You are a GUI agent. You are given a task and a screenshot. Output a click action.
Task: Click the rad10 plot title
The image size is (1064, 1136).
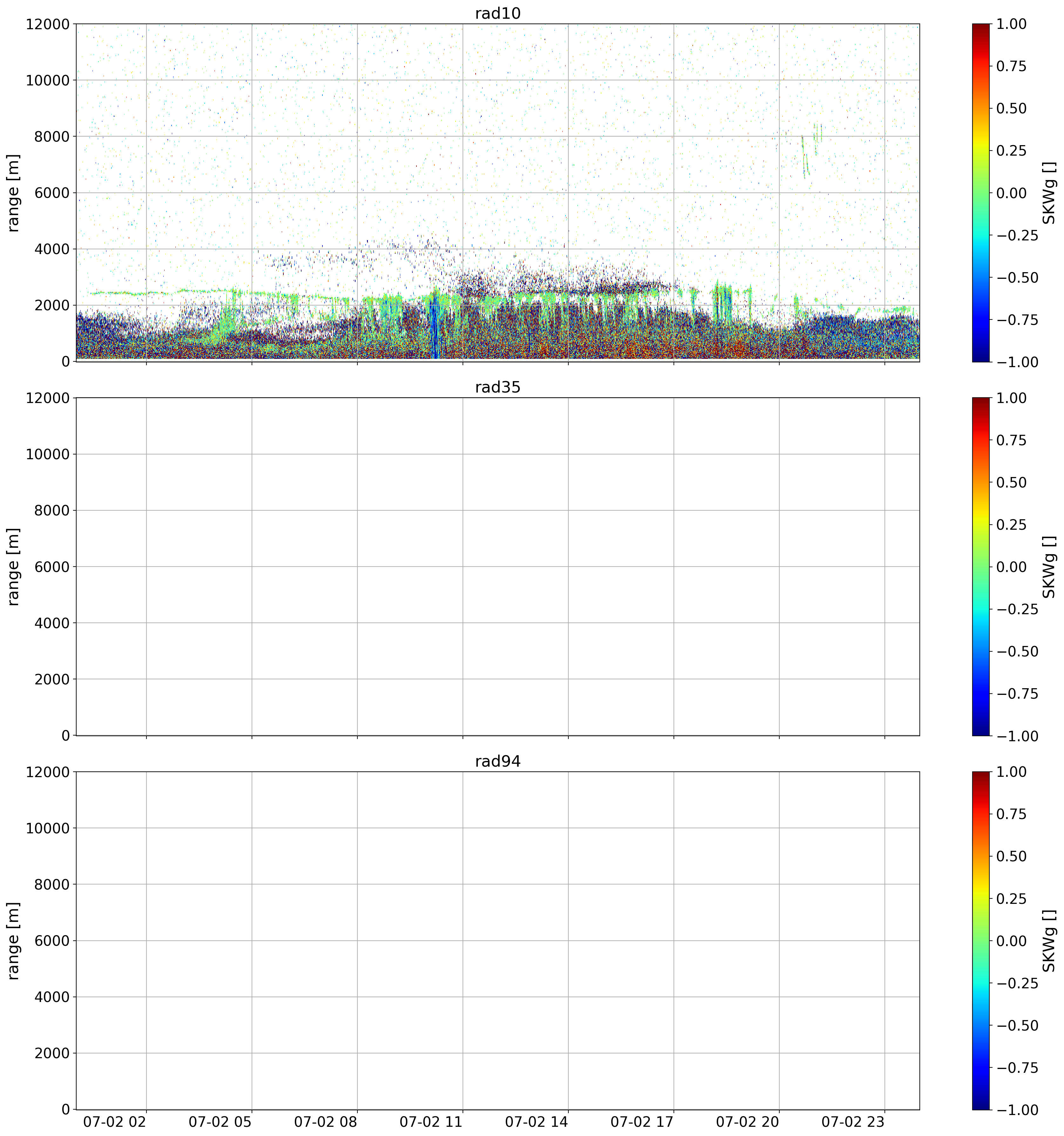tap(498, 13)
